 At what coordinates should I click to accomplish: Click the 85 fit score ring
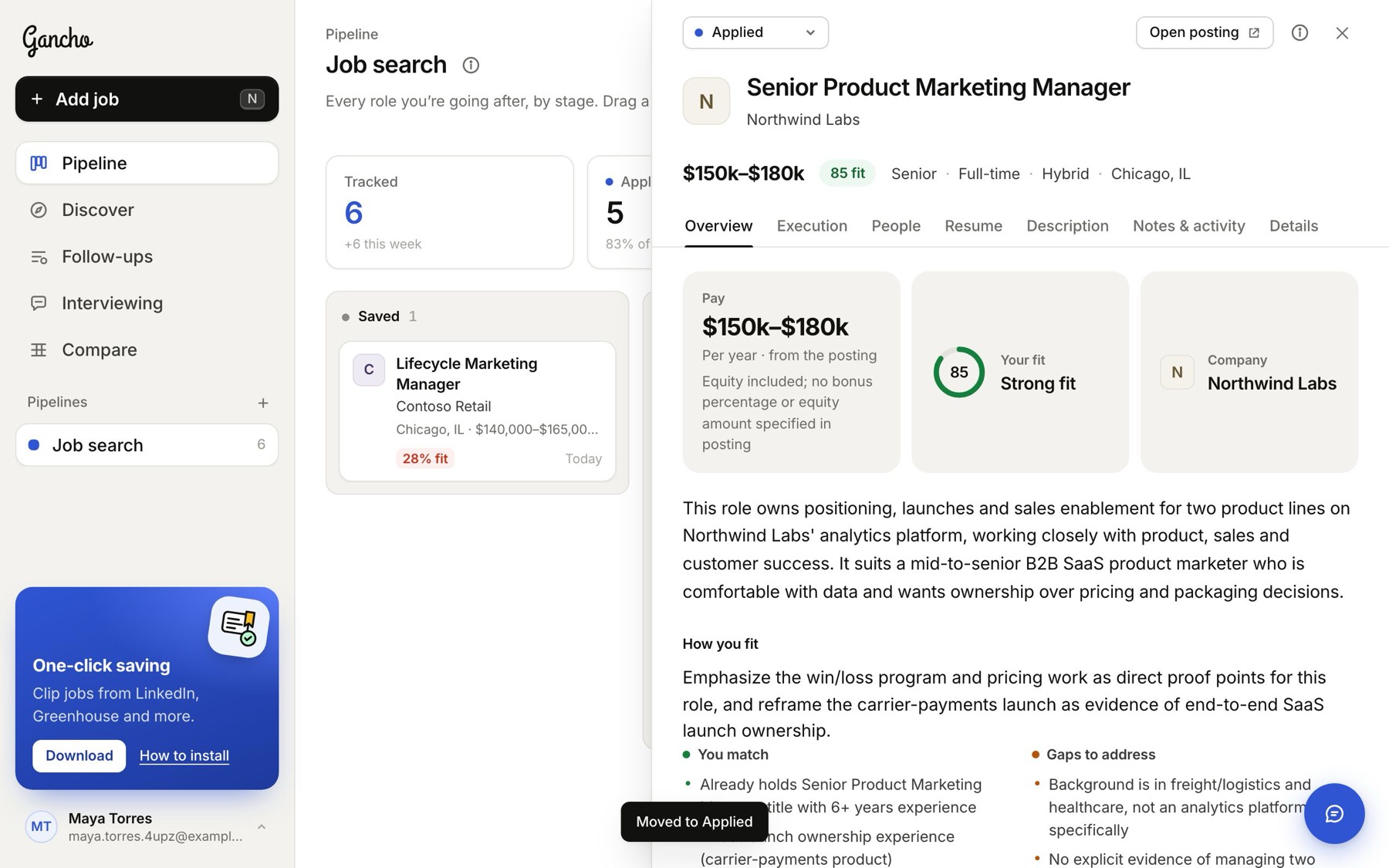tap(959, 372)
